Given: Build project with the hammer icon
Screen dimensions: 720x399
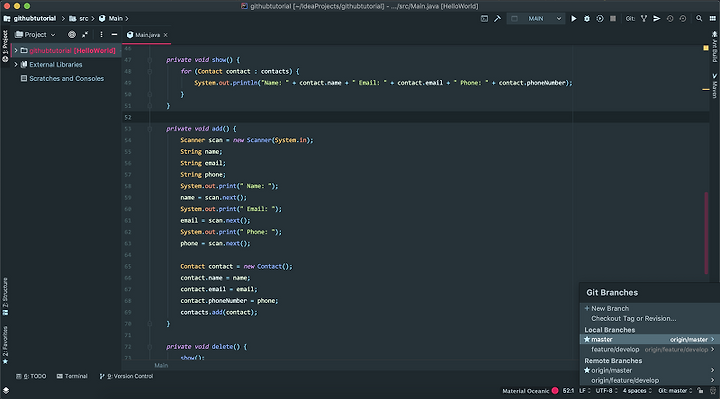Looking at the screenshot, I should pos(497,19).
